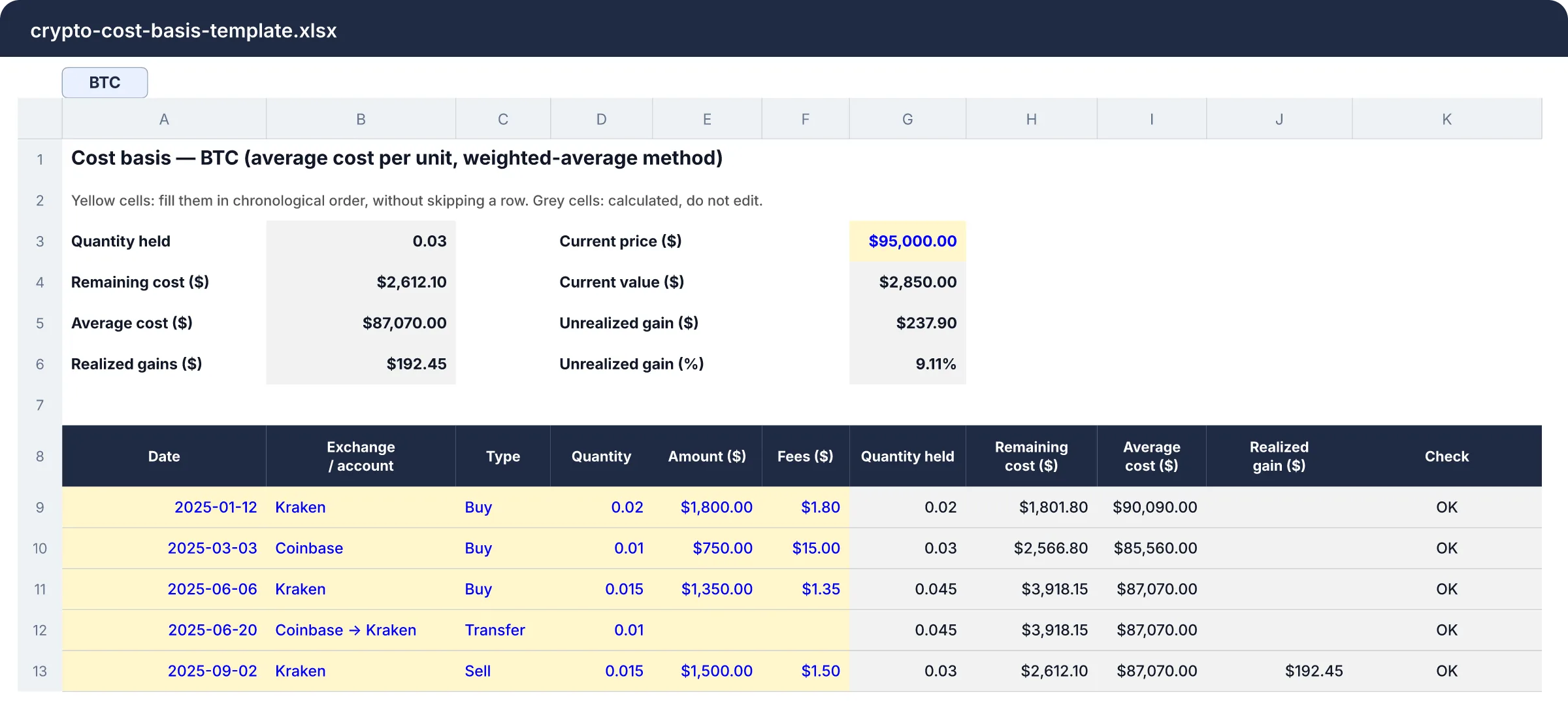1568x727 pixels.
Task: Click the Current price $95,000.00 cell
Action: pyautogui.click(x=907, y=241)
